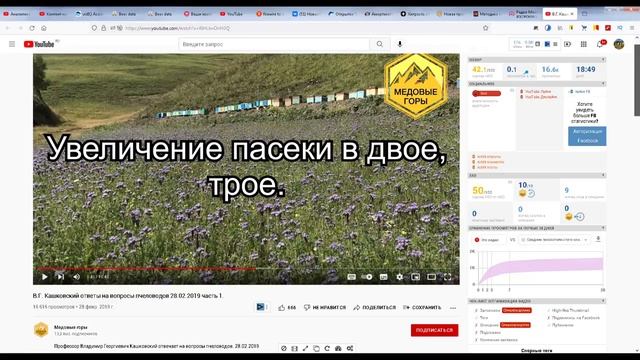Click the '18:49' duration stat
The width and height of the screenshot is (640, 360).
[585, 69]
